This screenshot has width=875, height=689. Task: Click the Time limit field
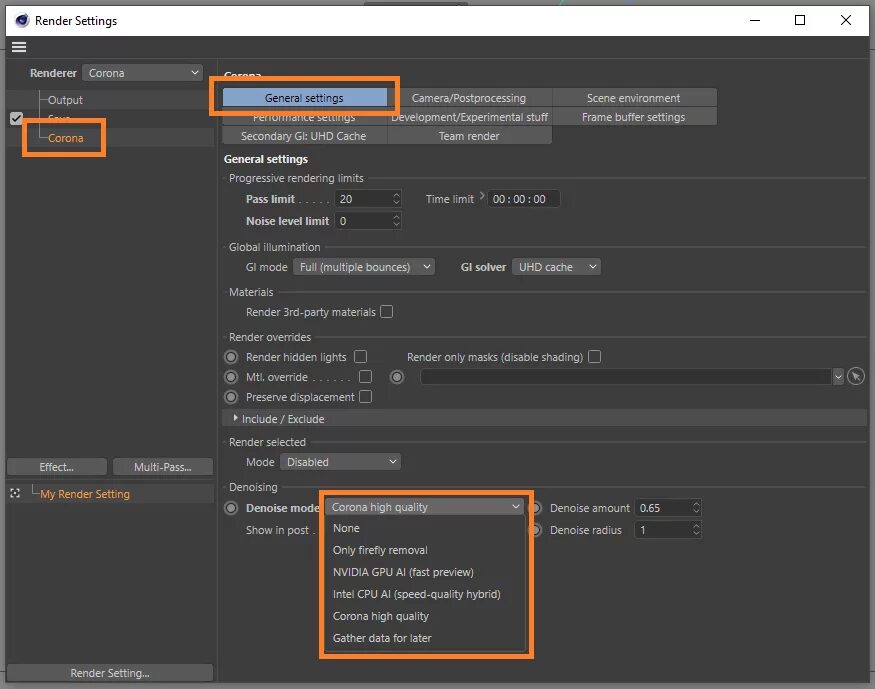(523, 199)
